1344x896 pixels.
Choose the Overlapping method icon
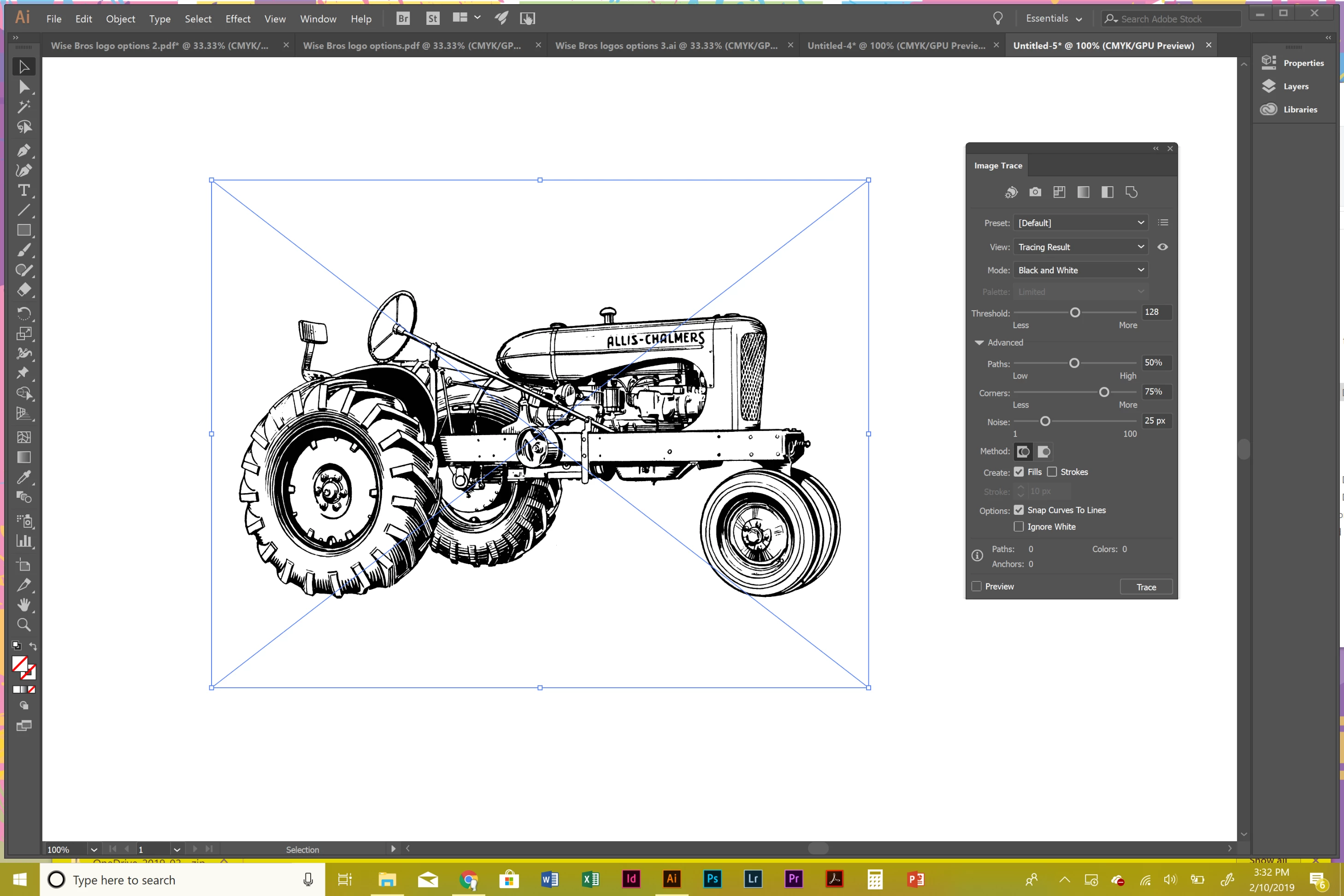point(1043,451)
